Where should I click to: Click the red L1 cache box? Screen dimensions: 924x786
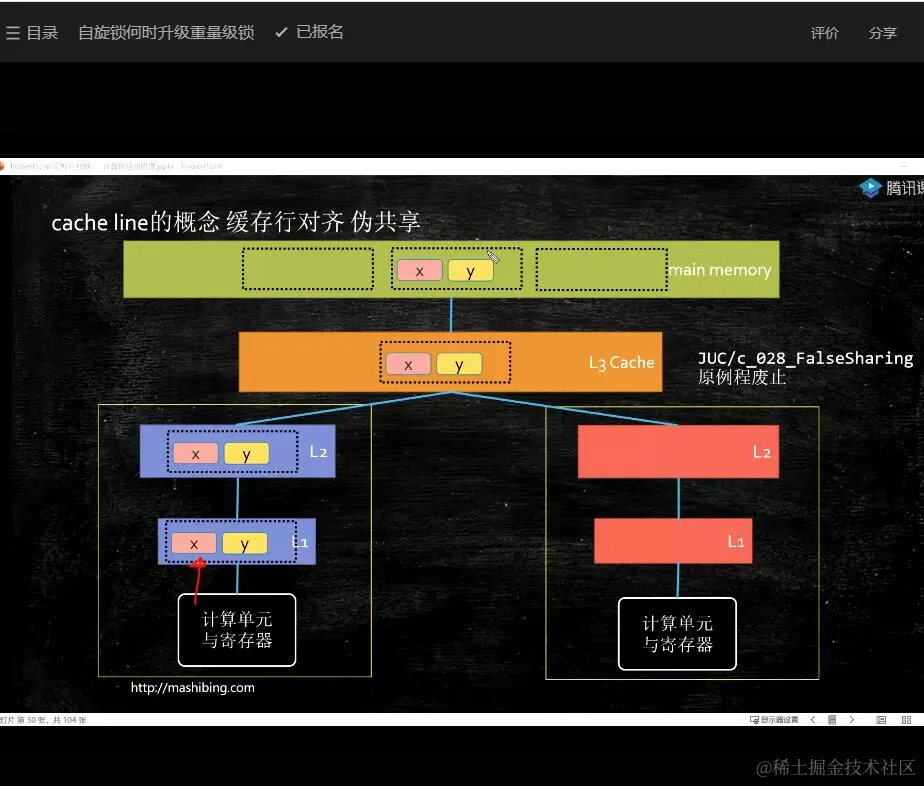pos(673,541)
